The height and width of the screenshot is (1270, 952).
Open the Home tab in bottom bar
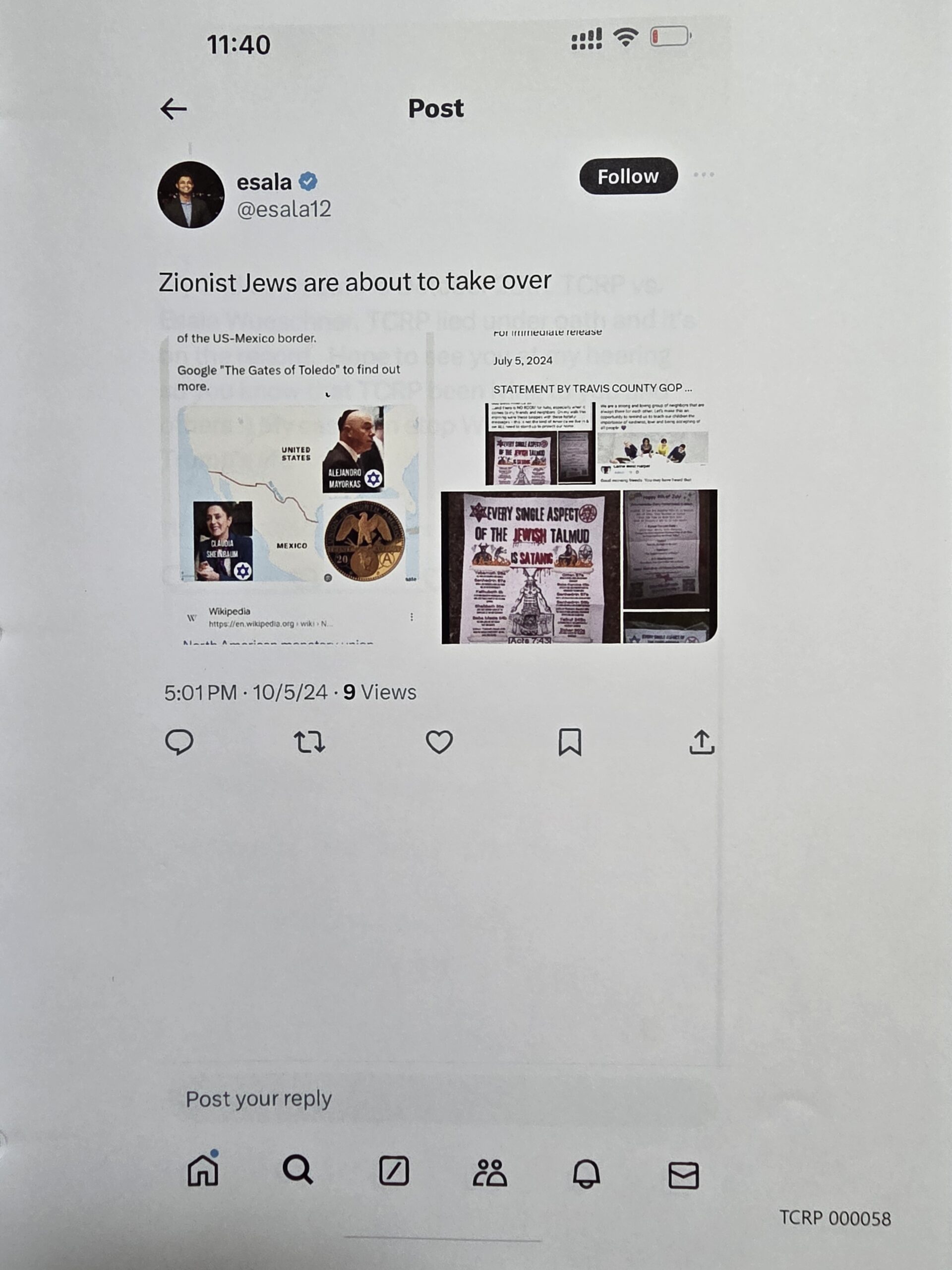(x=203, y=1170)
